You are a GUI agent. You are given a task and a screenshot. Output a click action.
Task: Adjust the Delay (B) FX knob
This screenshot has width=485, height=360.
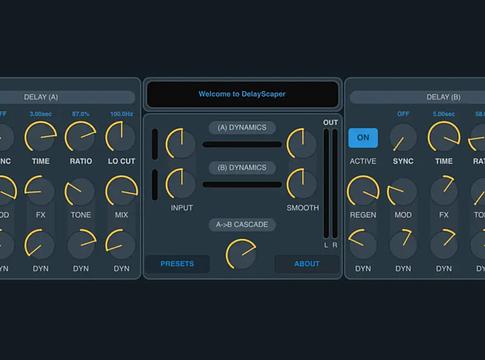pyautogui.click(x=444, y=191)
